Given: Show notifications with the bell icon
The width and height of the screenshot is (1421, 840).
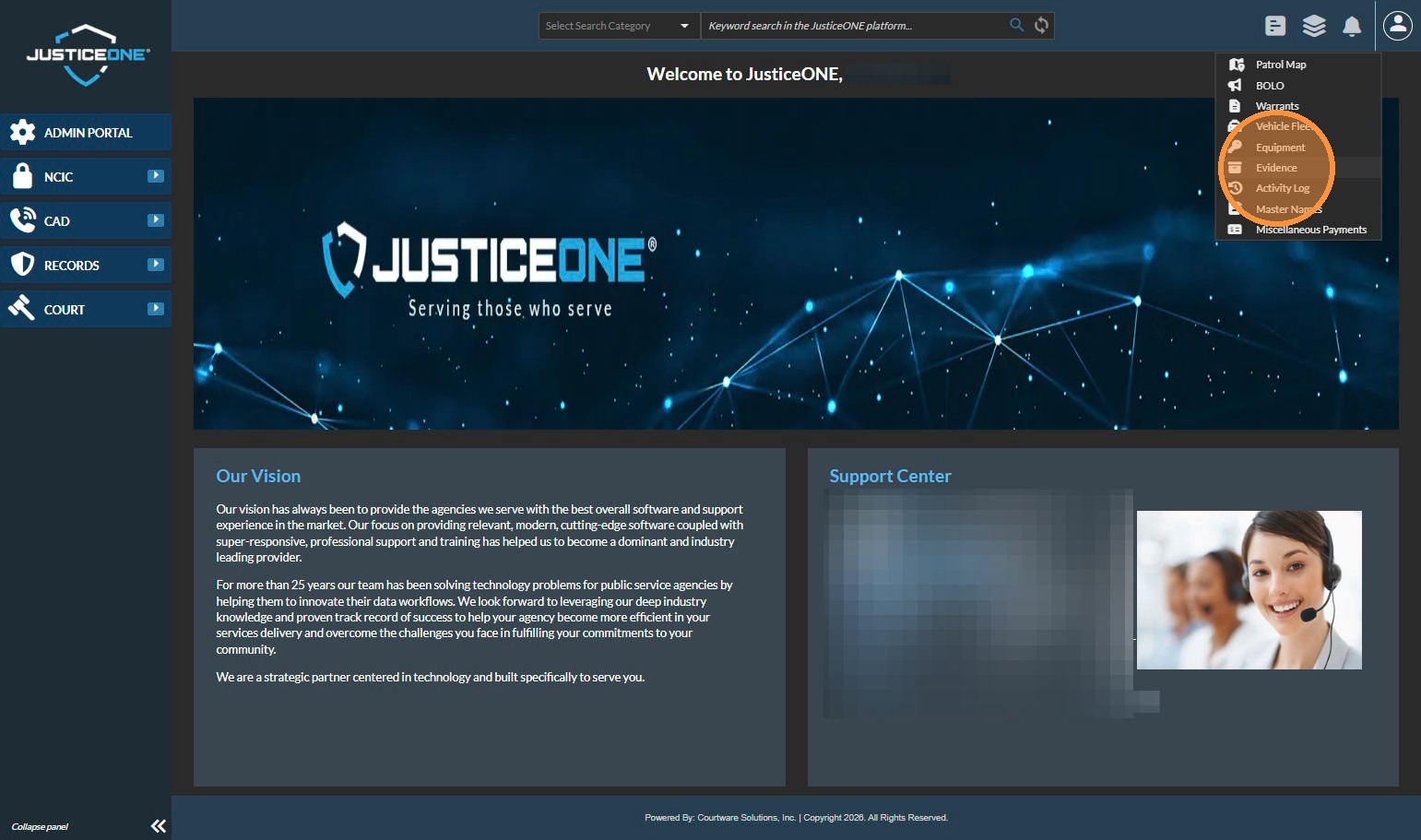Looking at the screenshot, I should point(1352,26).
